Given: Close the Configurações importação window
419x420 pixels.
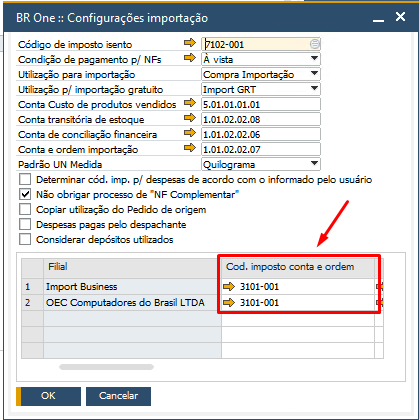Looking at the screenshot, I should [x=400, y=17].
